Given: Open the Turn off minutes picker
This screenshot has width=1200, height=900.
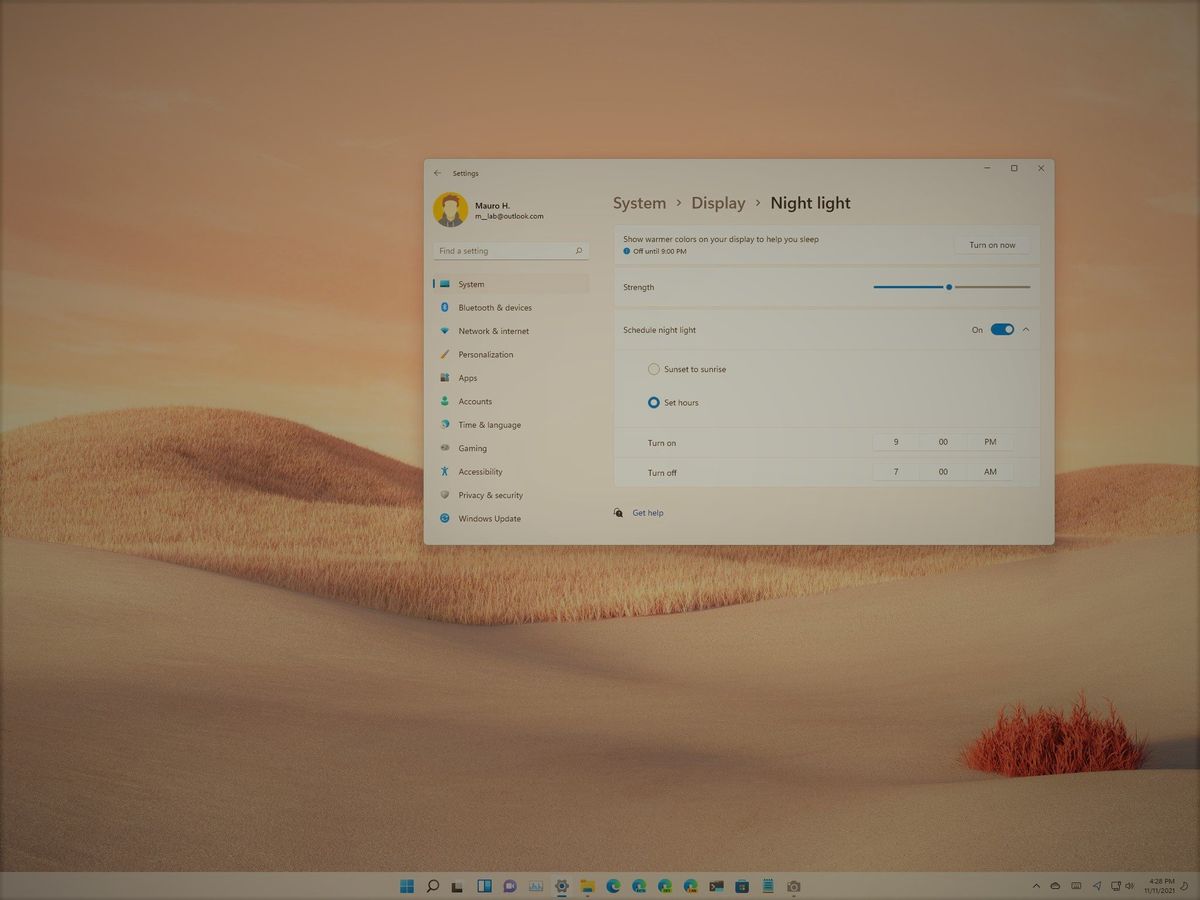Looking at the screenshot, I should point(943,472).
